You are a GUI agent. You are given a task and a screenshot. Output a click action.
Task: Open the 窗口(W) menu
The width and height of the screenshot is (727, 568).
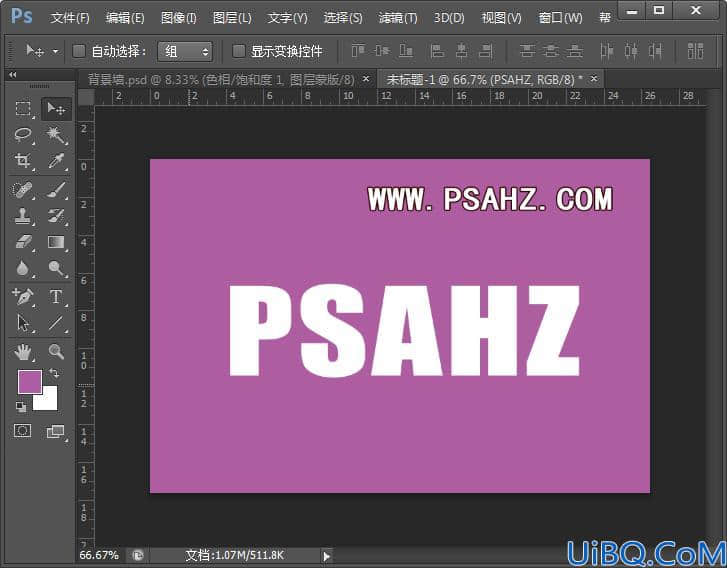[560, 18]
